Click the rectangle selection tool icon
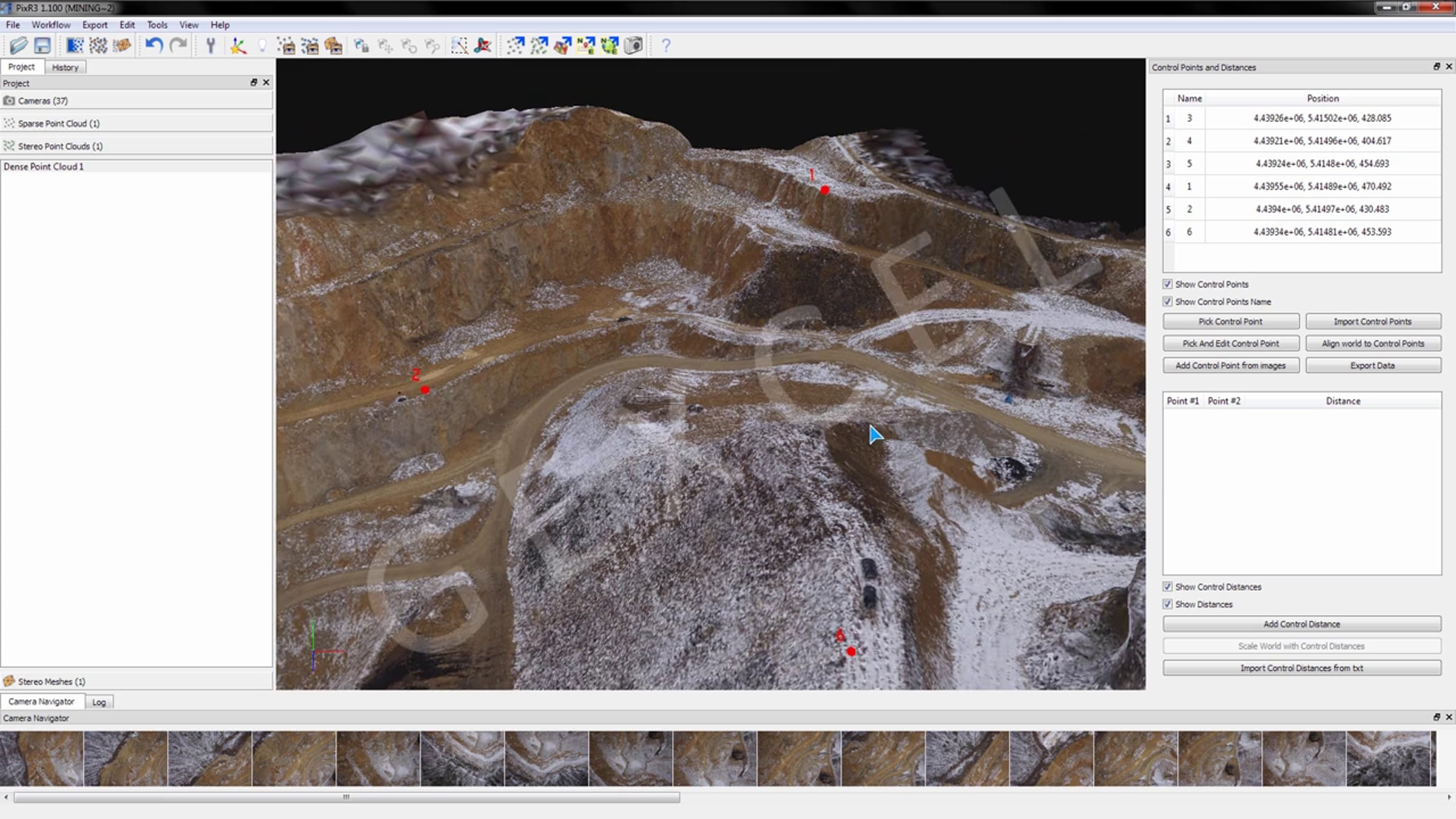The image size is (1456, 819). pyautogui.click(x=459, y=45)
